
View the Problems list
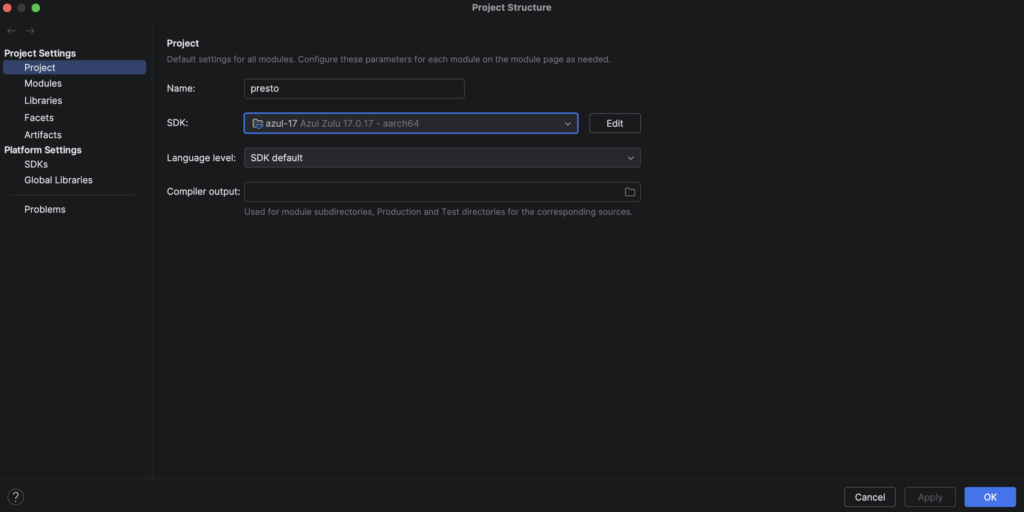click(45, 209)
